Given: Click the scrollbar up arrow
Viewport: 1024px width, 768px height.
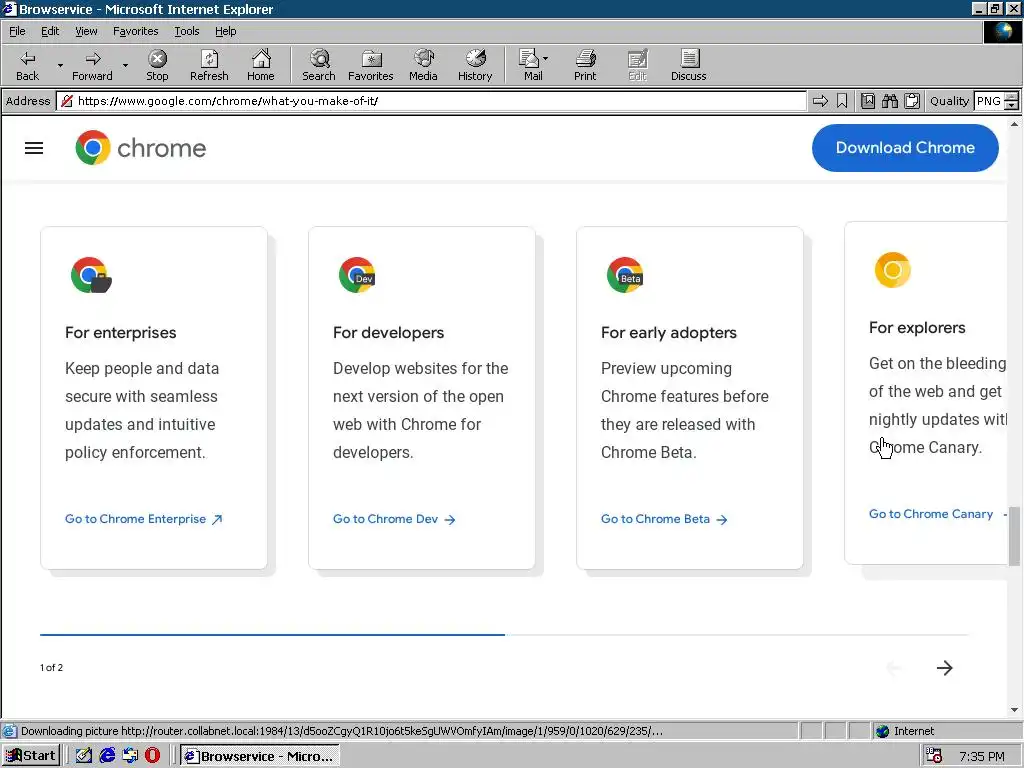Looking at the screenshot, I should pos(1014,123).
